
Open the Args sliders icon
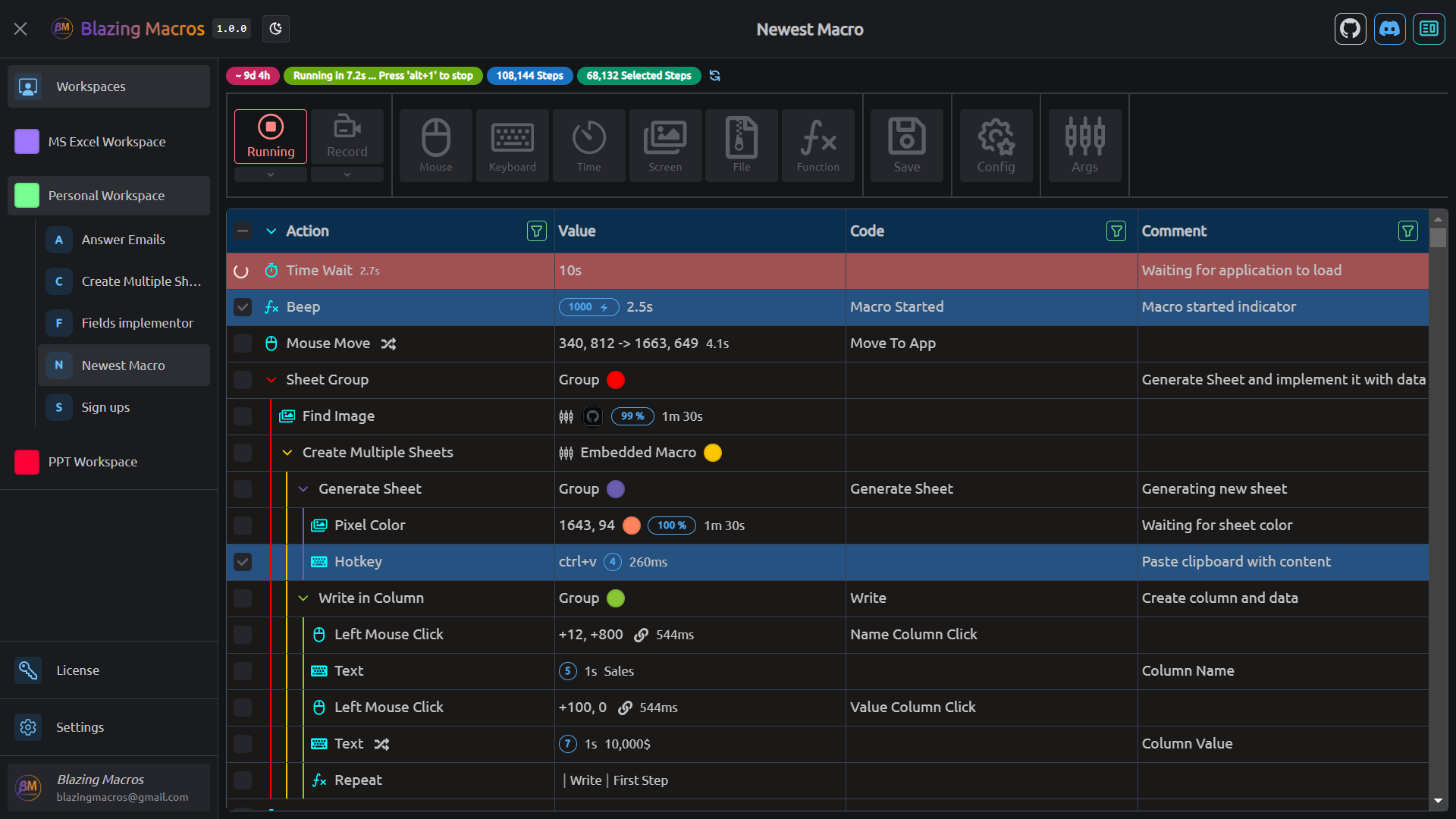point(1084,145)
